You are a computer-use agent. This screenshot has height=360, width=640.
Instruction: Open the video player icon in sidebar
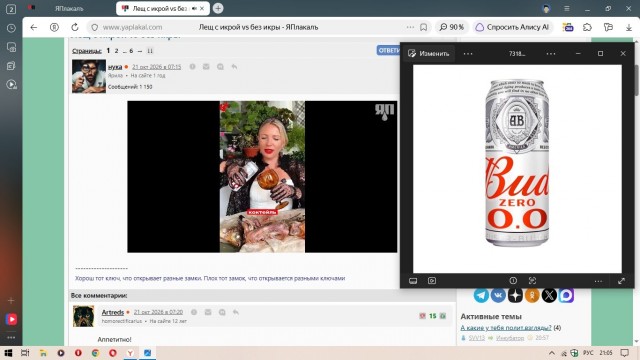pos(11,84)
